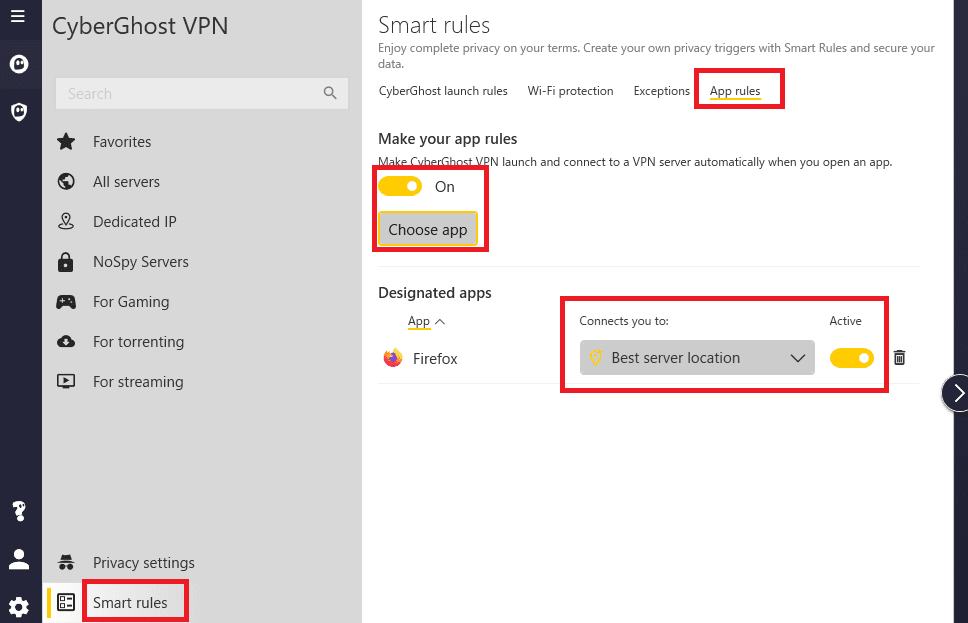This screenshot has width=968, height=623.
Task: Open the account profile icon
Action: click(x=19, y=559)
